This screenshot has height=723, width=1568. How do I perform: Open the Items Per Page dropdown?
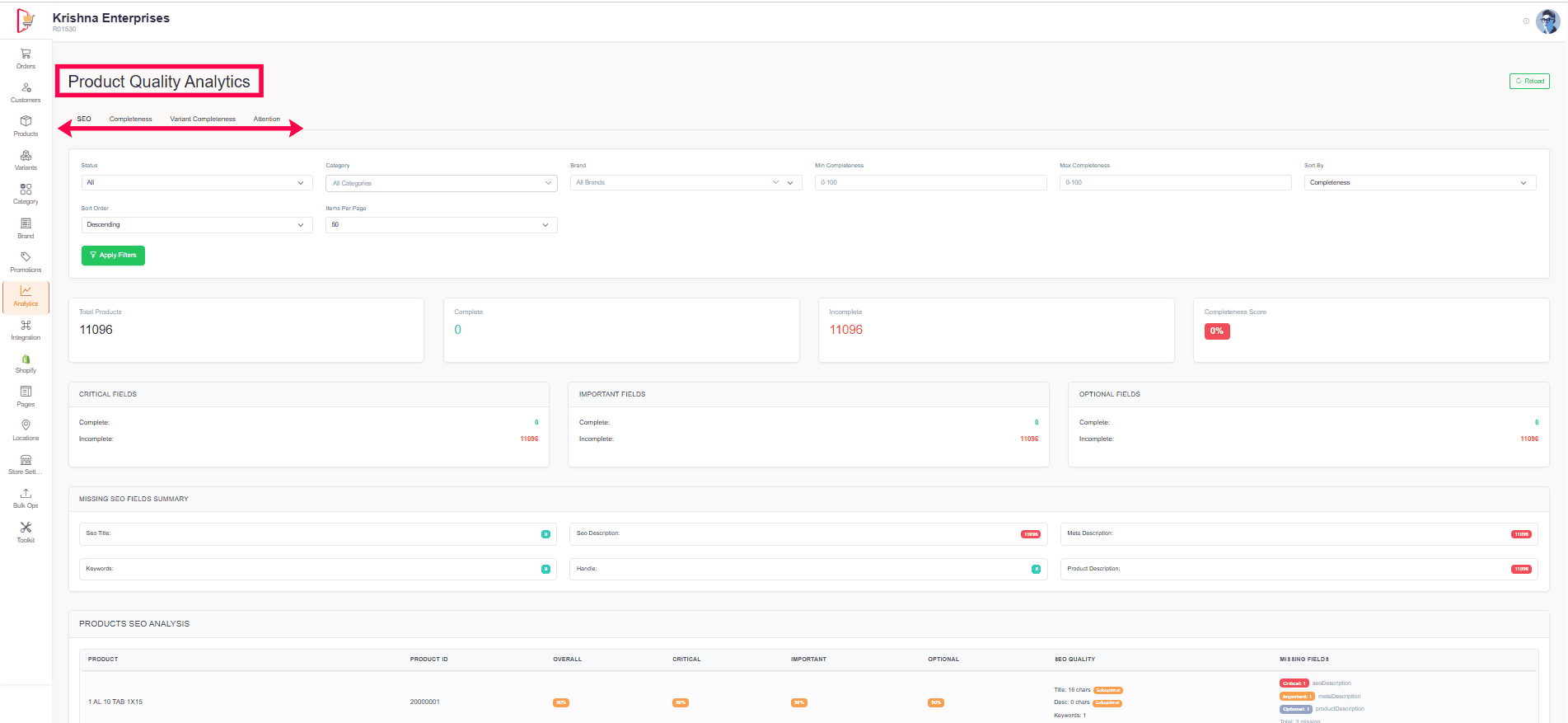[441, 225]
